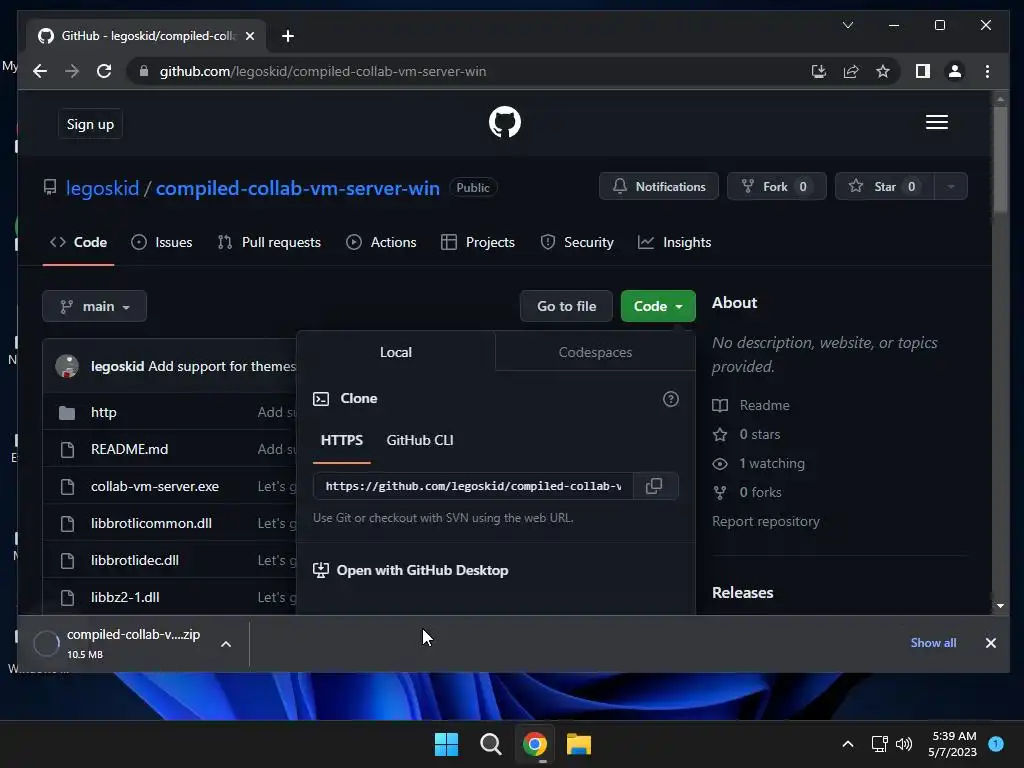Open Chrome three-dot menu
Screen dimensions: 1024x768
click(x=987, y=71)
